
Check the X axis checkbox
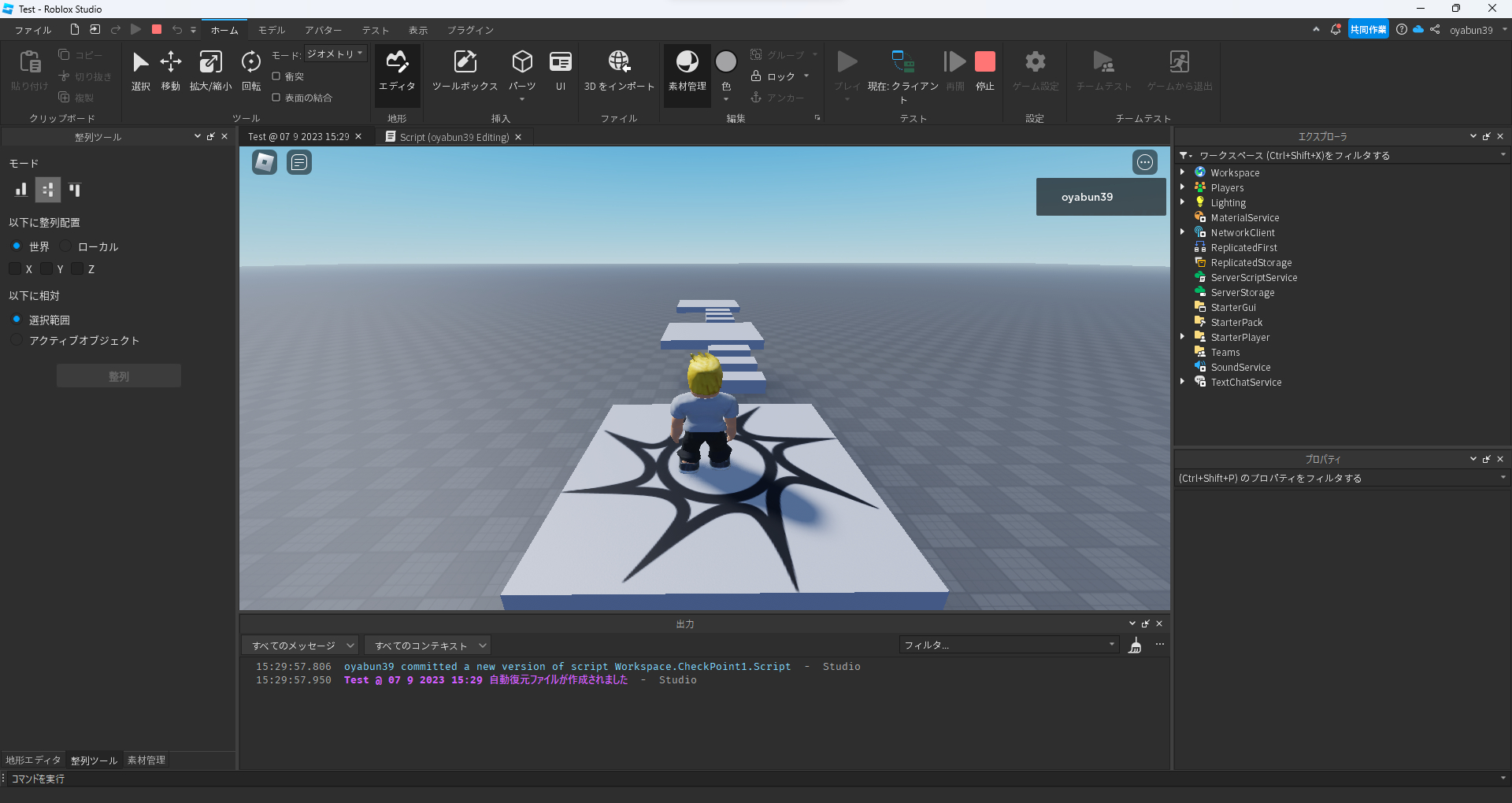tap(15, 269)
